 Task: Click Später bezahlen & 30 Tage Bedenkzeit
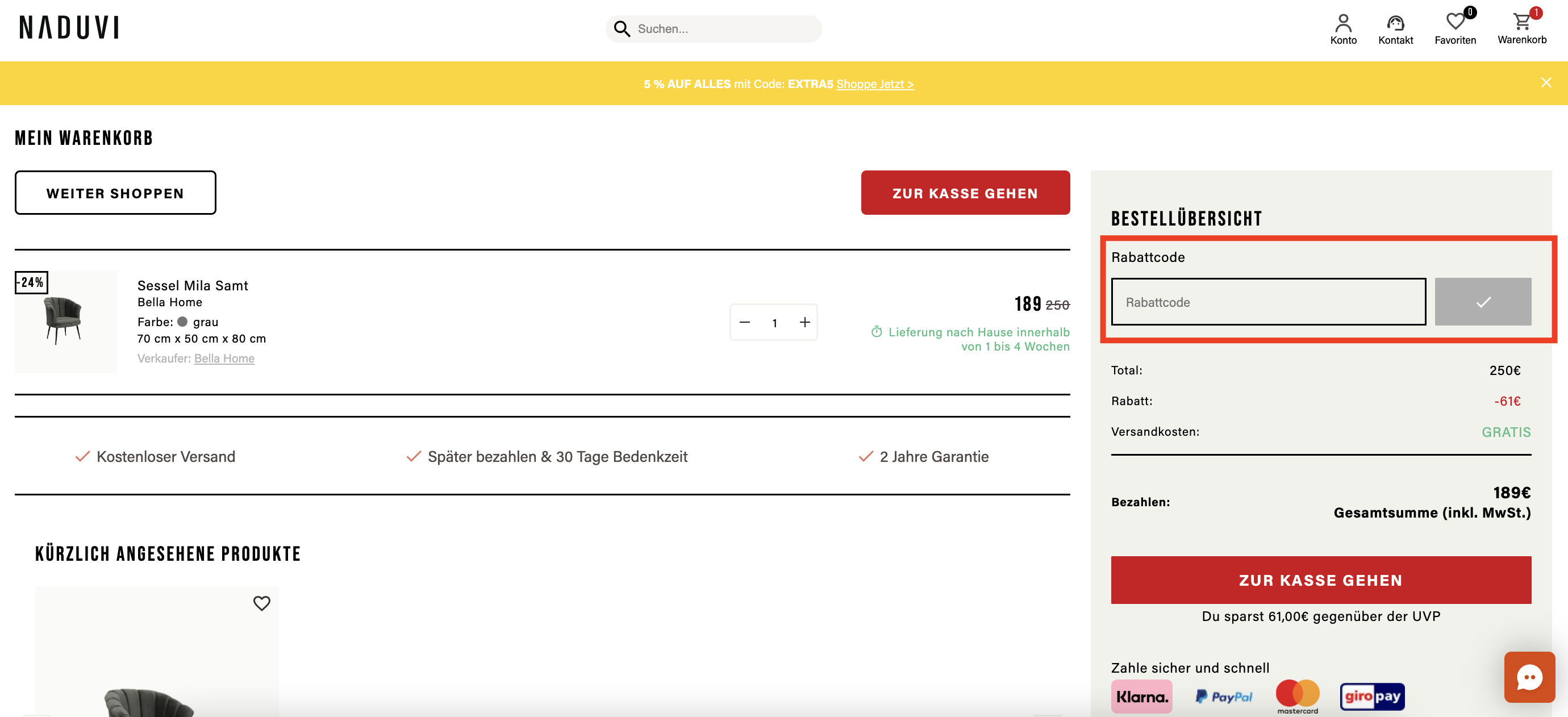click(x=557, y=456)
